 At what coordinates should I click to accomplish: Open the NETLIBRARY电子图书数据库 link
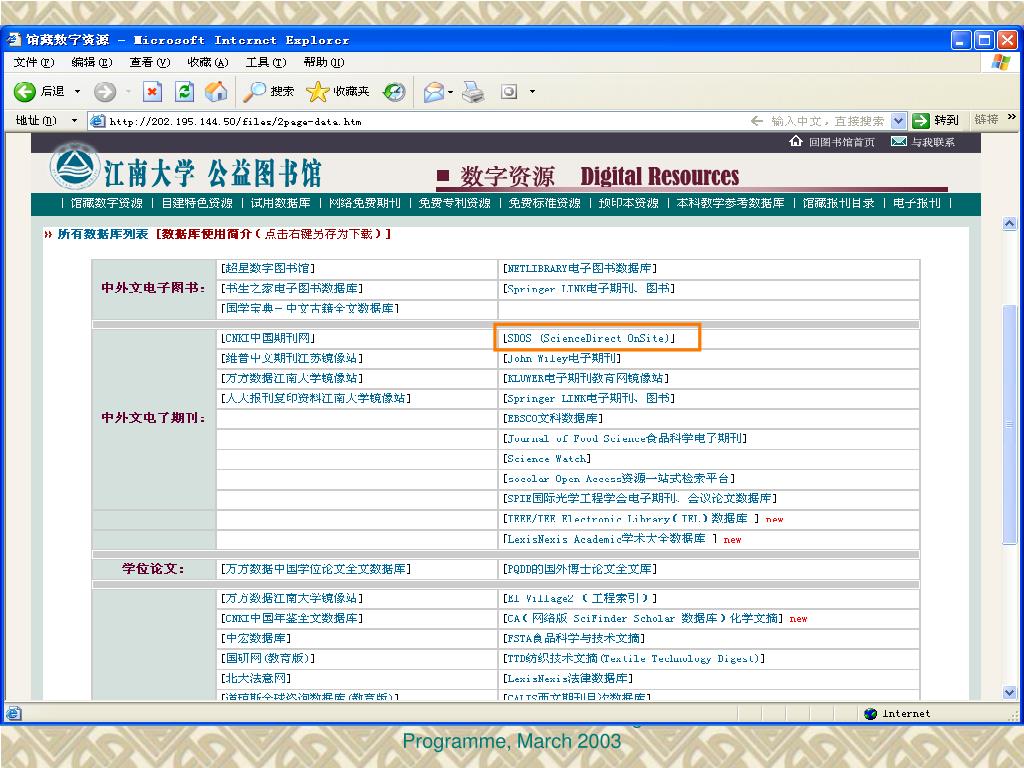(x=580, y=268)
